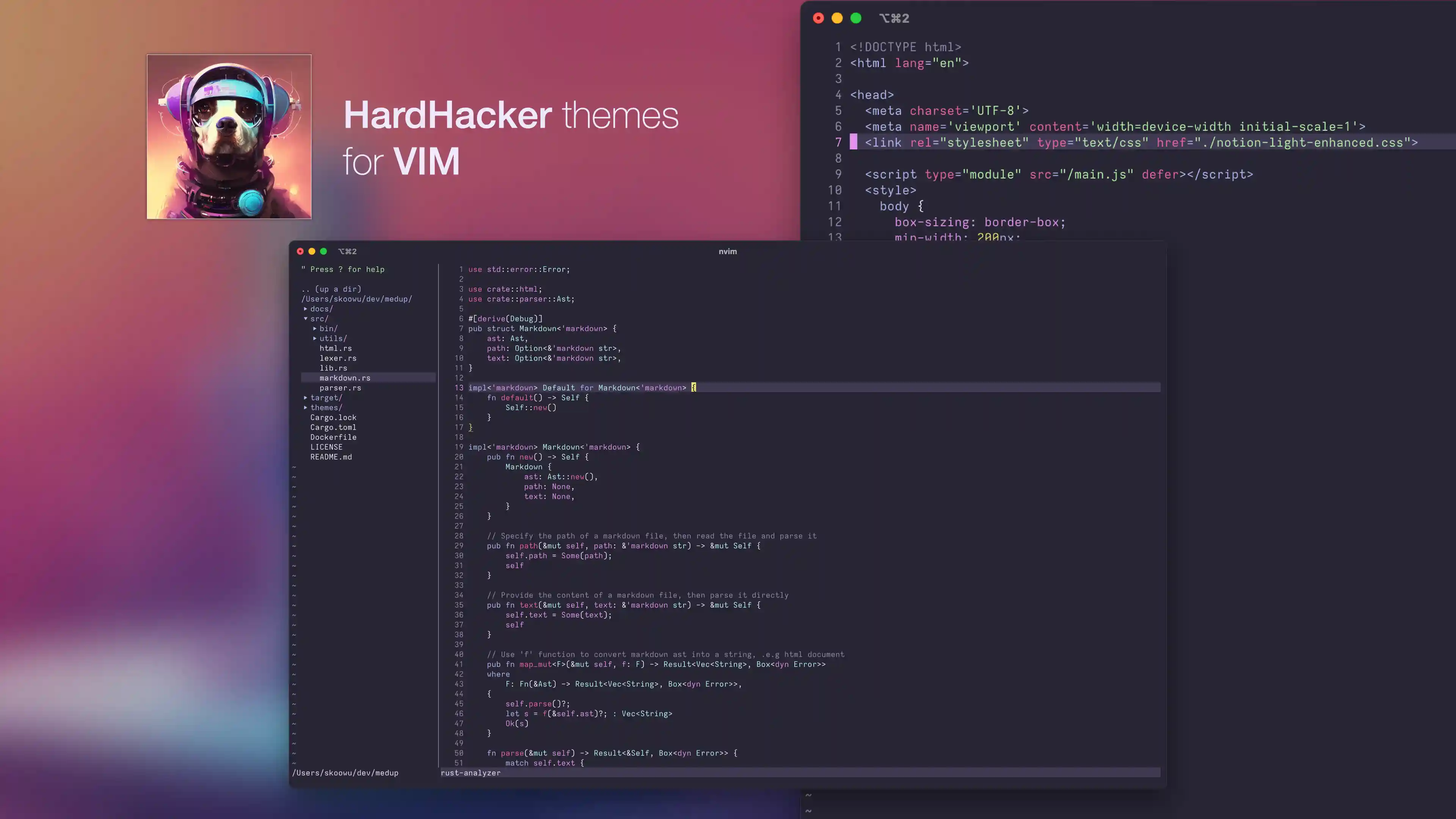Maximize the nvim window with green button
Image resolution: width=1456 pixels, height=819 pixels.
point(323,251)
